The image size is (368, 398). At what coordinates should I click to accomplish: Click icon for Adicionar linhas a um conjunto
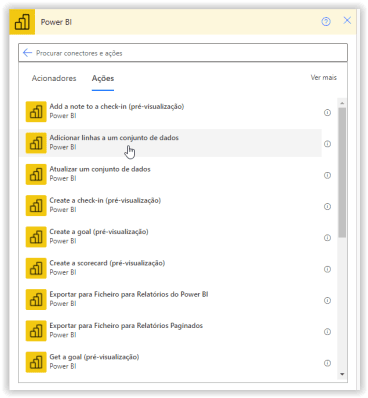tap(36, 143)
